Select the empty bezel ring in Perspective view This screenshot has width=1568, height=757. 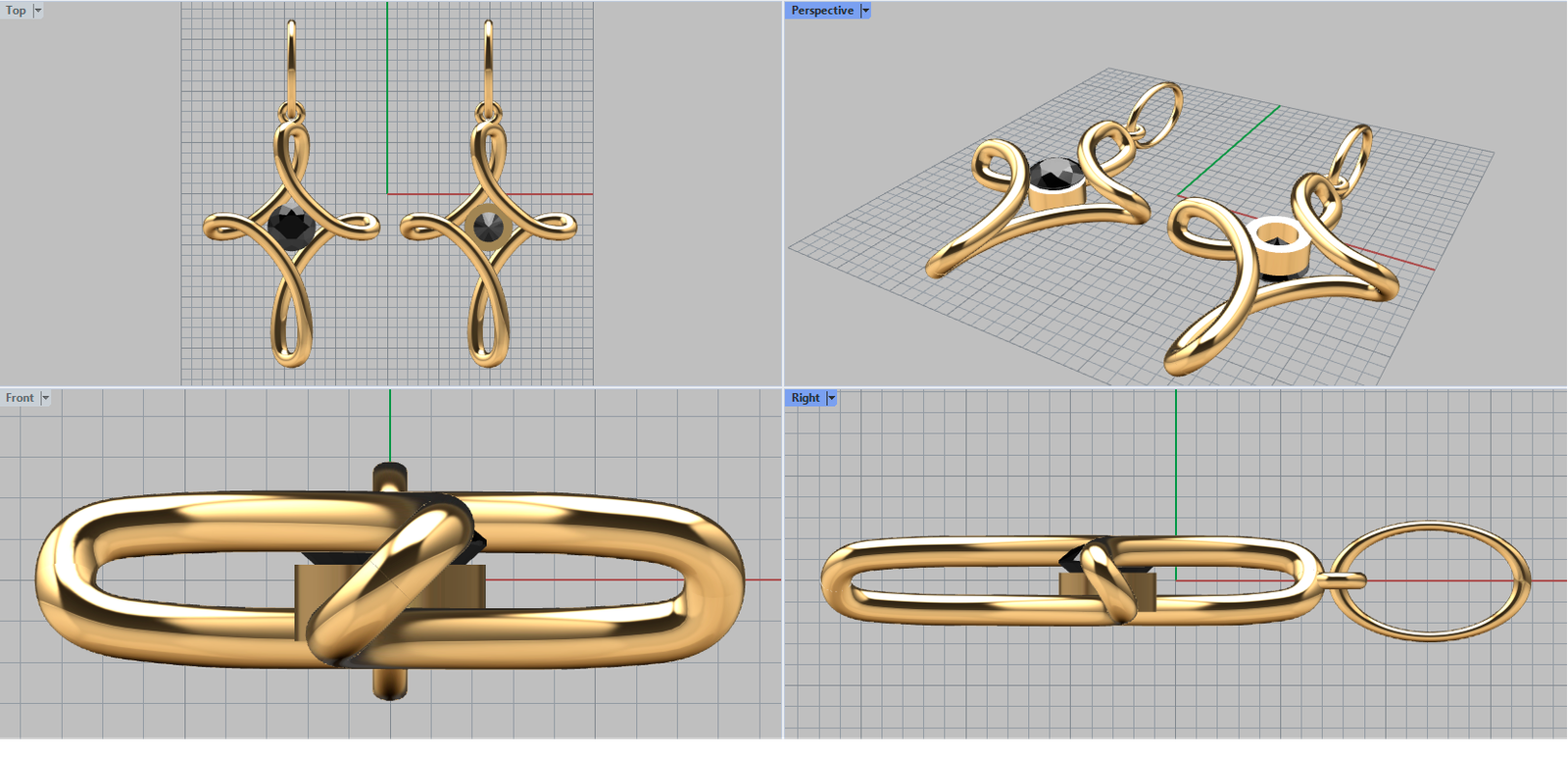click(x=1280, y=248)
